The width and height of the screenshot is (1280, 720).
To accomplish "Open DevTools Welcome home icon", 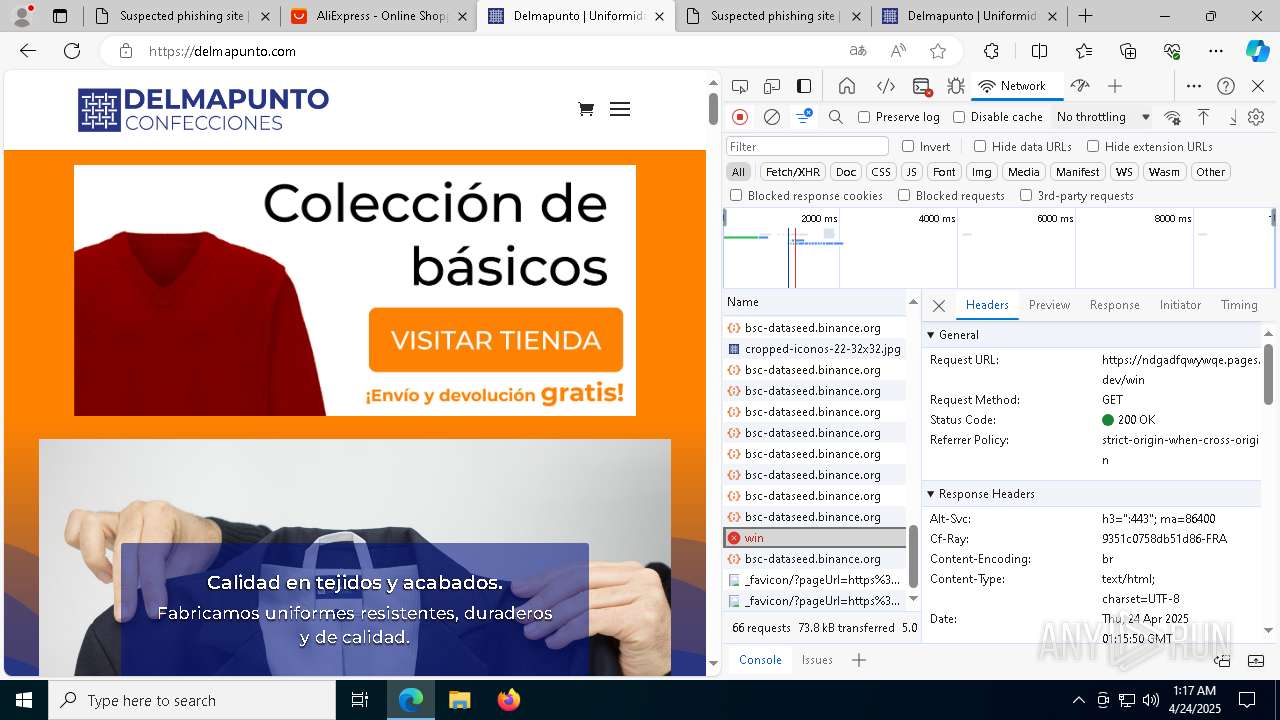I will [847, 86].
